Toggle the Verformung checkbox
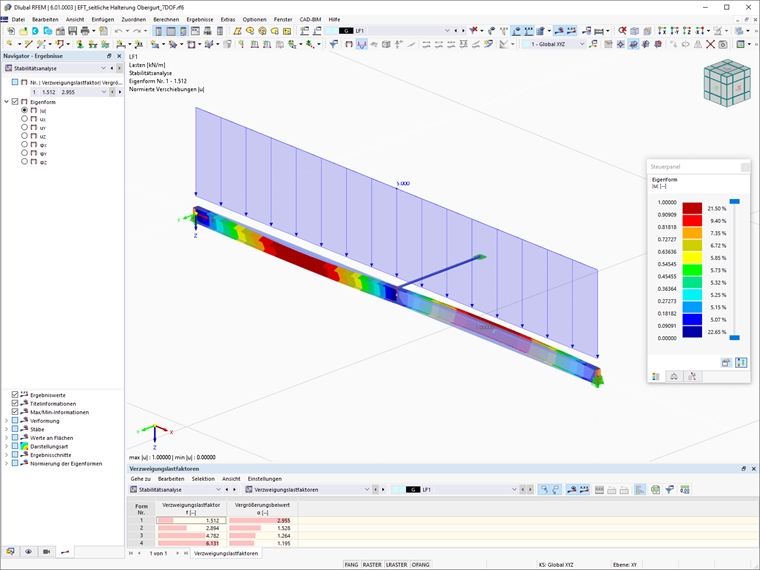760x570 pixels. click(x=15, y=421)
